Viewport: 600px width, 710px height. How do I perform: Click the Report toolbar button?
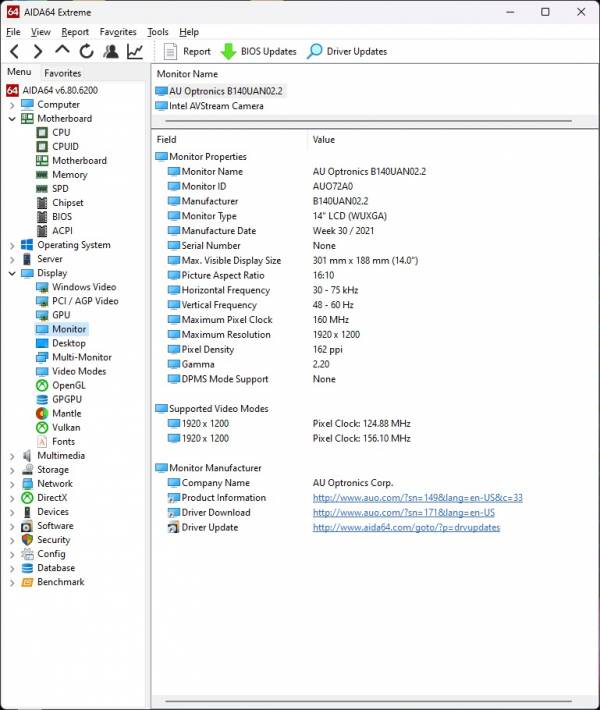click(187, 52)
